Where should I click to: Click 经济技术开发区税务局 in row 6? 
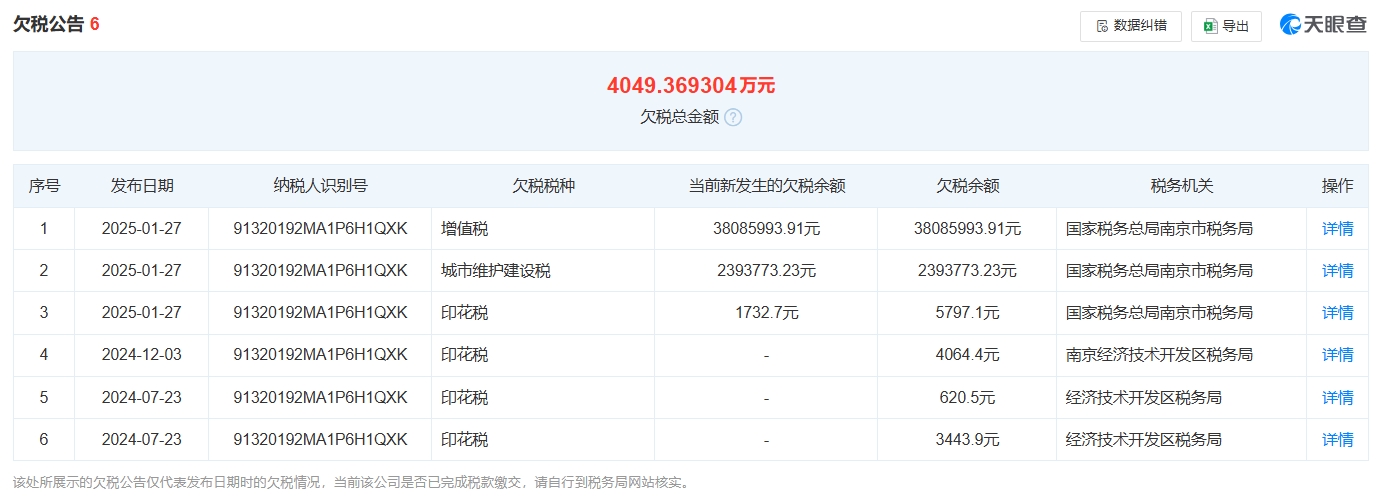click(1144, 439)
